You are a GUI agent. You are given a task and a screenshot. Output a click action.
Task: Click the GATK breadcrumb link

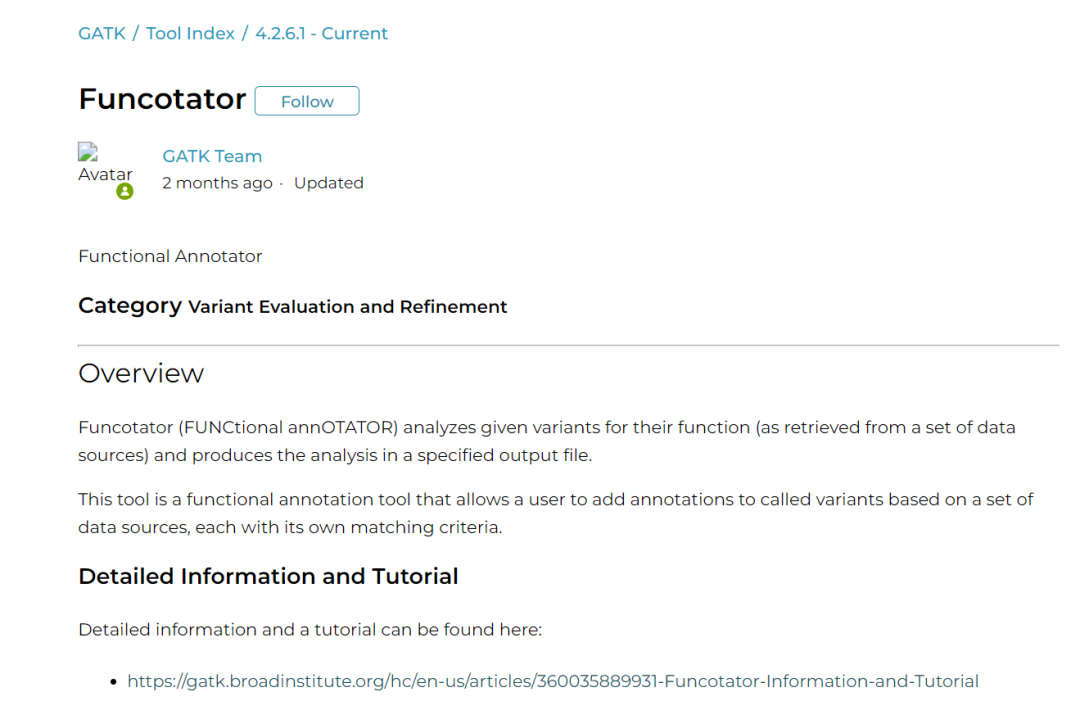point(102,34)
